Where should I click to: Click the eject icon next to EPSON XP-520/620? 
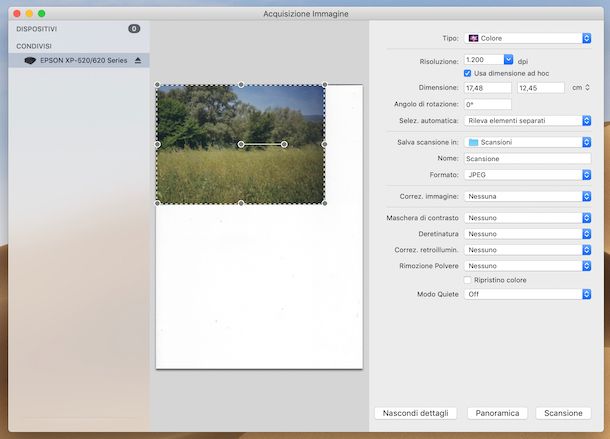coord(138,60)
